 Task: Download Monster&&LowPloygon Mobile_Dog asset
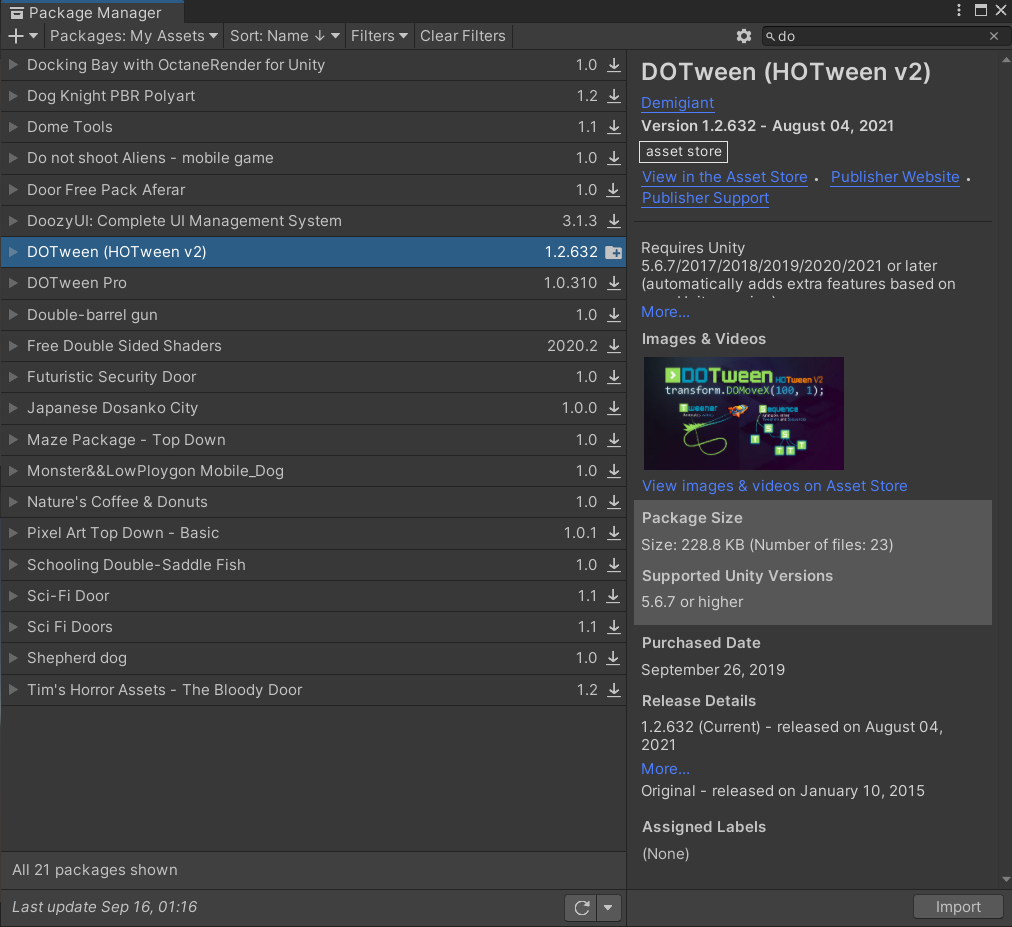coord(614,471)
